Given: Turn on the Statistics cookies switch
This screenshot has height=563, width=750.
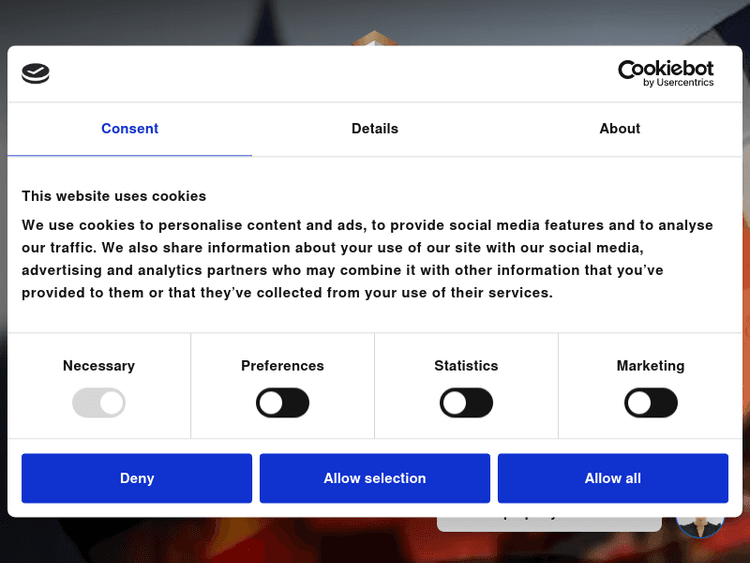Looking at the screenshot, I should [x=466, y=403].
